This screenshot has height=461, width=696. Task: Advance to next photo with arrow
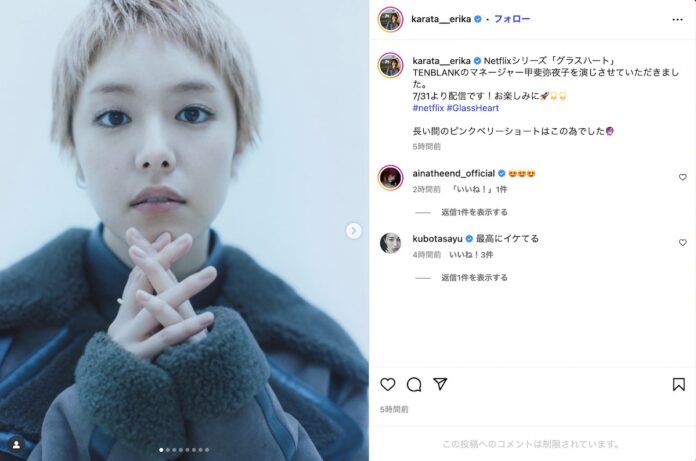click(x=353, y=231)
